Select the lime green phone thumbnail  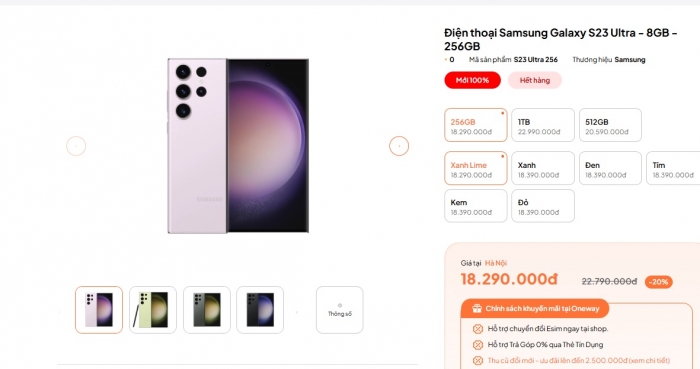(153, 310)
